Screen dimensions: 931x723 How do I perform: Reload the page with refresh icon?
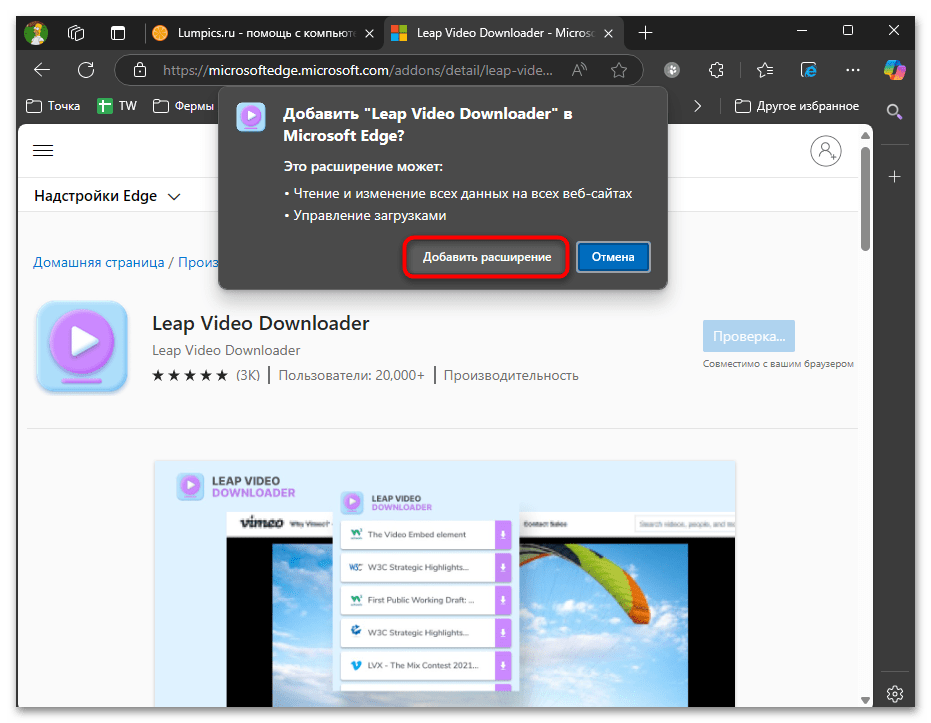pyautogui.click(x=86, y=70)
